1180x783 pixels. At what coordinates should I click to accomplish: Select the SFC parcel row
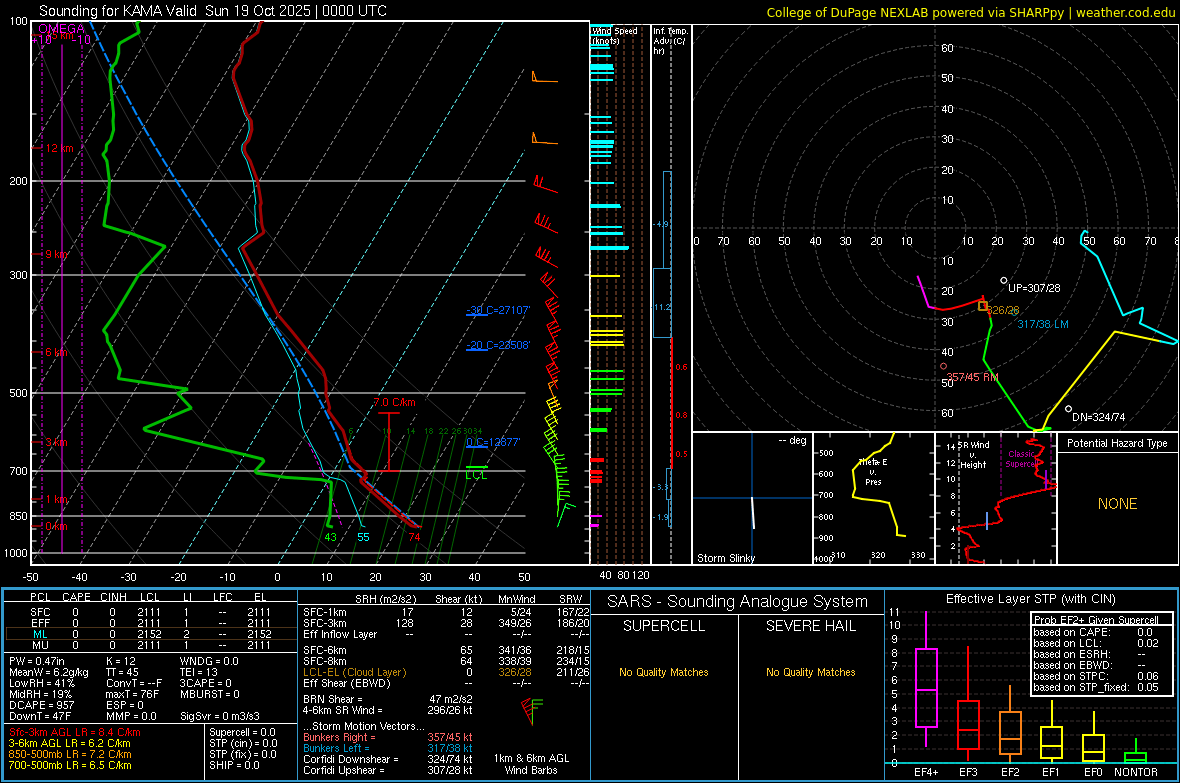(x=151, y=612)
